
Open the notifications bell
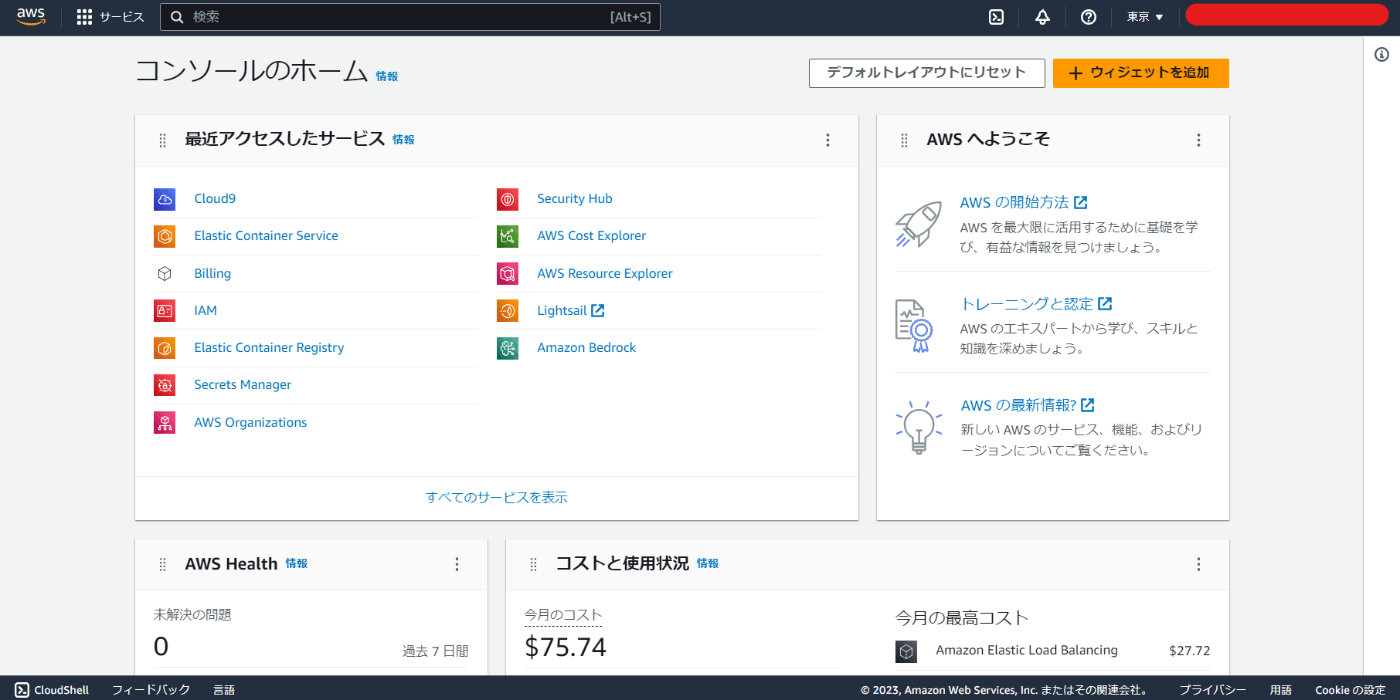(x=1042, y=17)
